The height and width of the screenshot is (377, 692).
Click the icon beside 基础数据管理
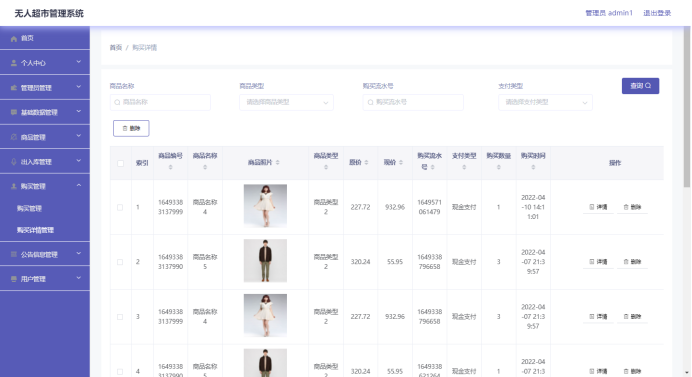click(x=14, y=112)
